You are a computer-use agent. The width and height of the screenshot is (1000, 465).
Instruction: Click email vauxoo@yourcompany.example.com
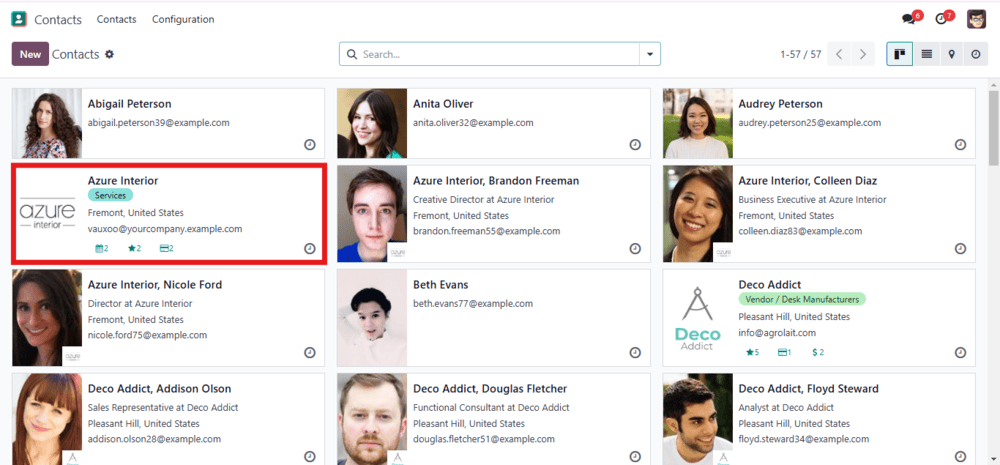point(165,228)
